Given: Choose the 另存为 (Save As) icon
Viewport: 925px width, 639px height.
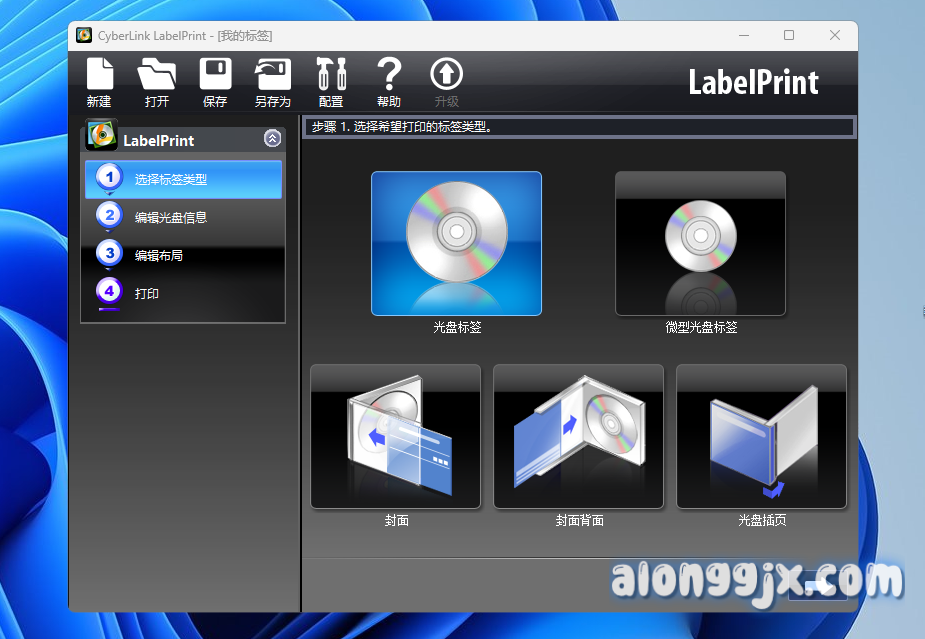Looking at the screenshot, I should 272,76.
